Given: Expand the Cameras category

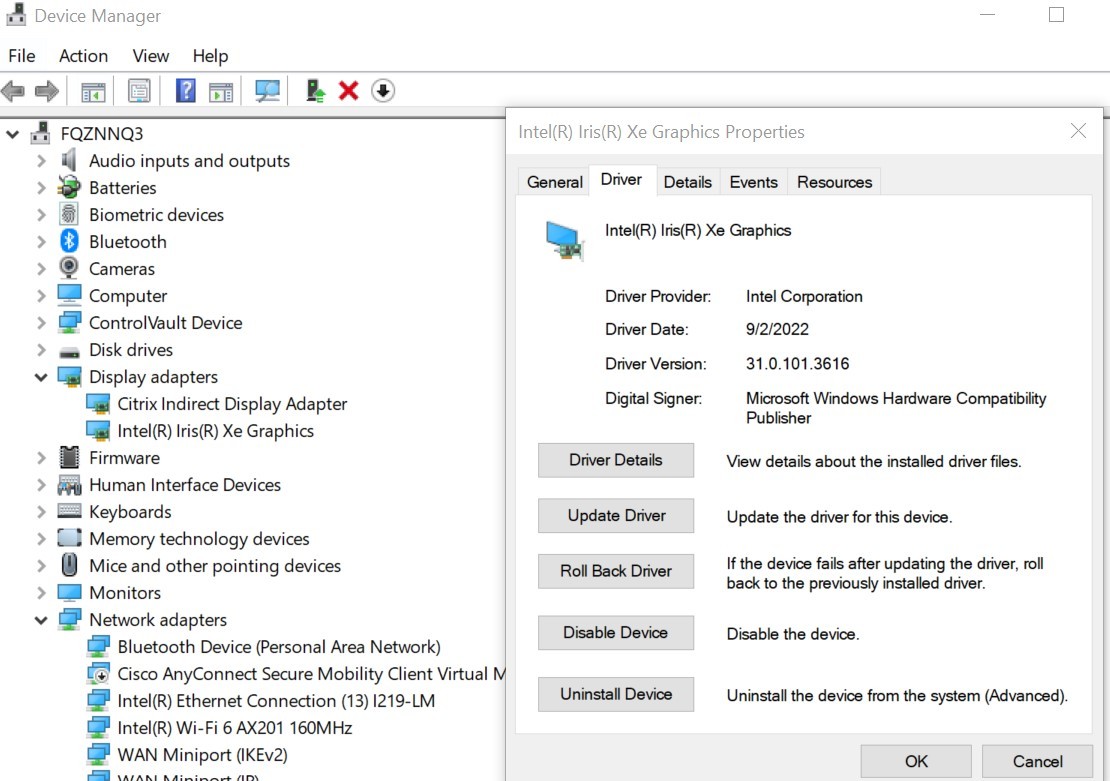Looking at the screenshot, I should 41,268.
